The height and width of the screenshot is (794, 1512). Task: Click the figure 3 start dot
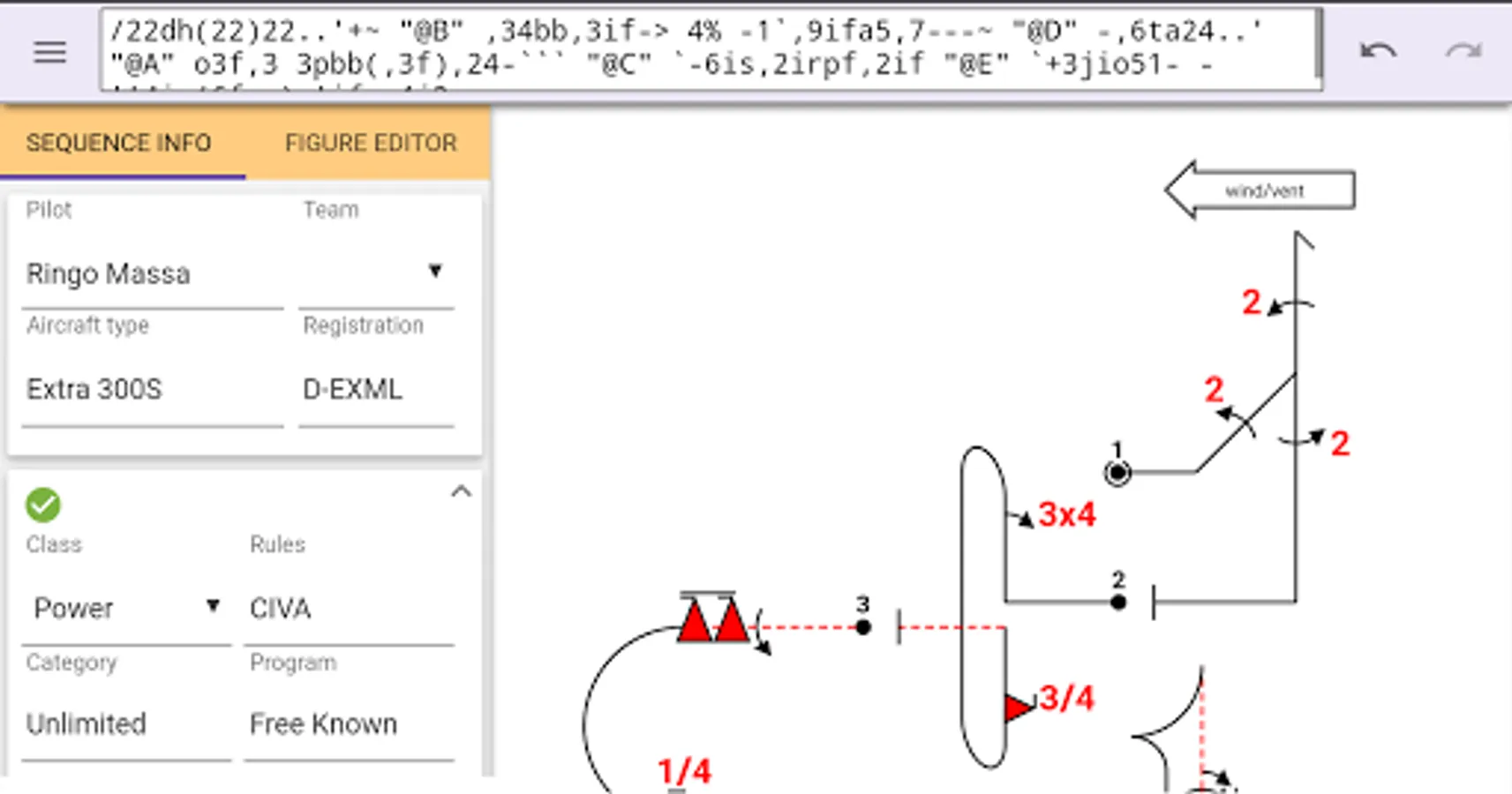point(863,627)
